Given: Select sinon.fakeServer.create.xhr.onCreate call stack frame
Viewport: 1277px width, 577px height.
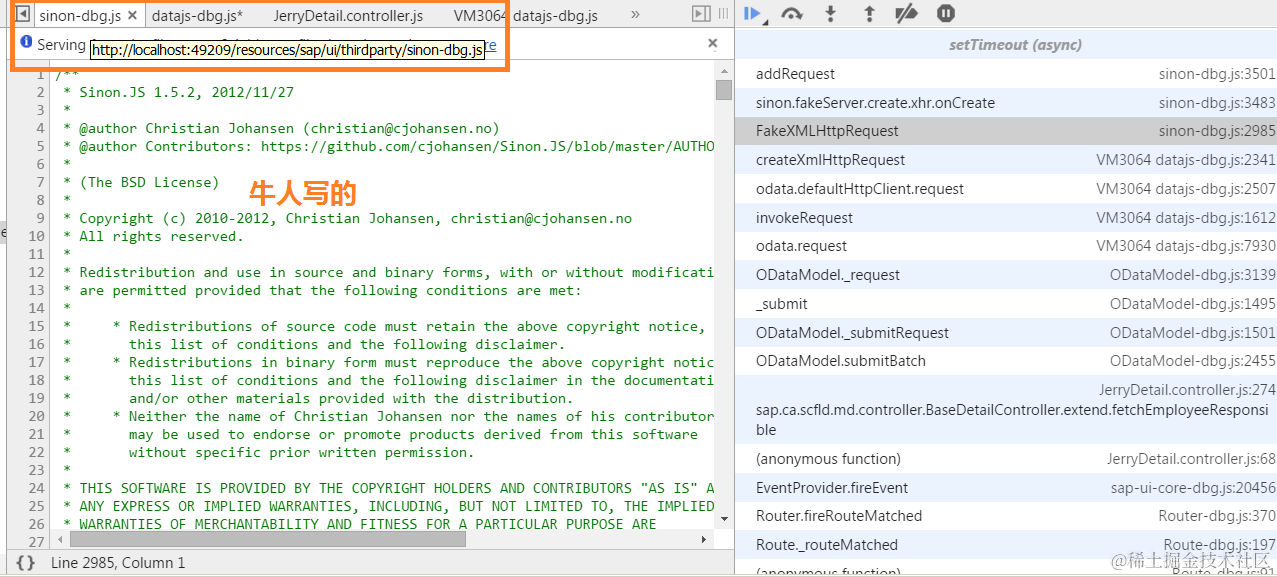Looking at the screenshot, I should [1005, 103].
